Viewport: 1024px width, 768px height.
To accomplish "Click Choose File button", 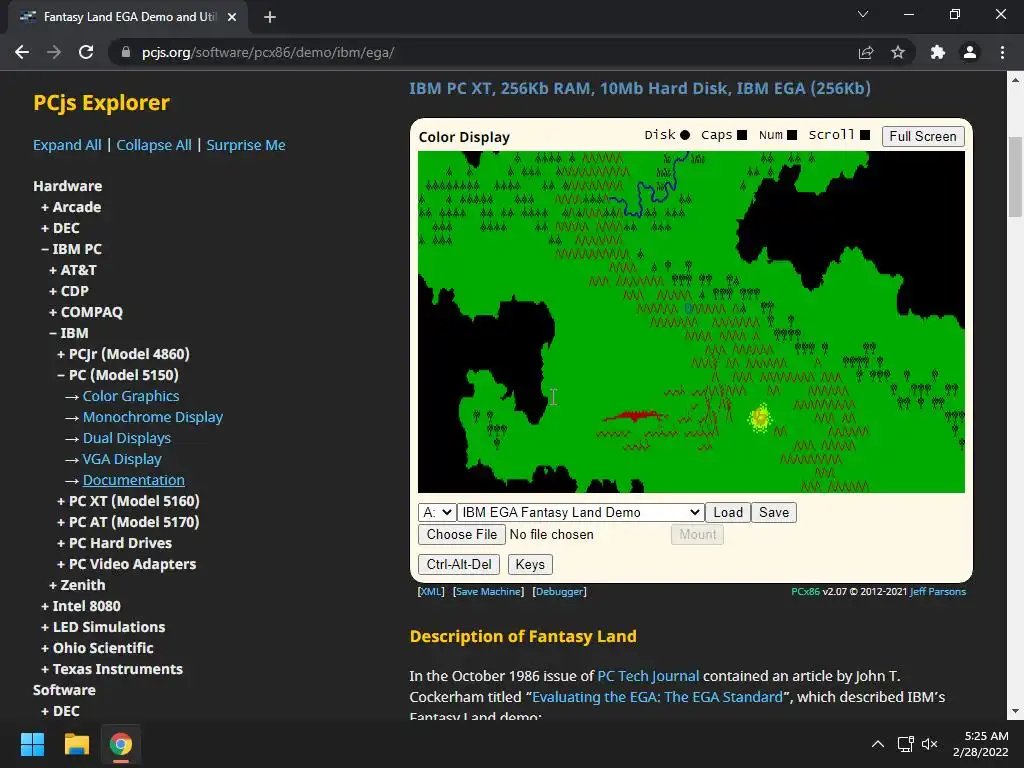I will 462,534.
